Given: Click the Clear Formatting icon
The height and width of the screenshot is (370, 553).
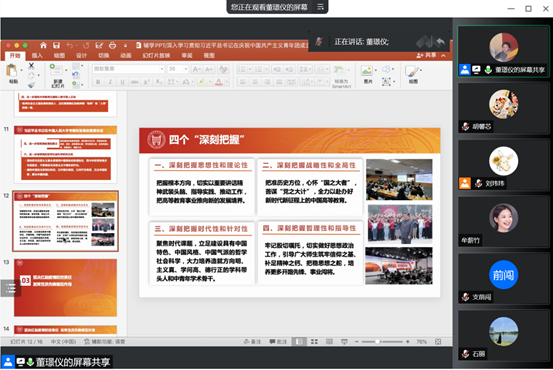Looking at the screenshot, I should [223, 69].
